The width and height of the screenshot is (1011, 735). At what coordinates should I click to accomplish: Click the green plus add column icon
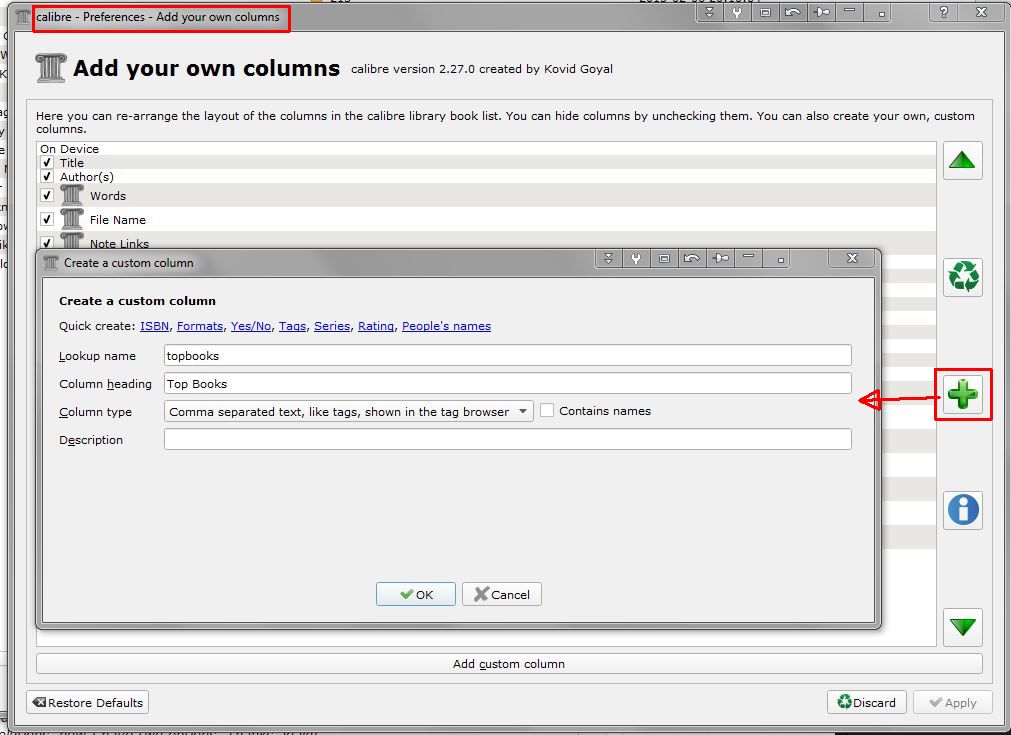[963, 394]
